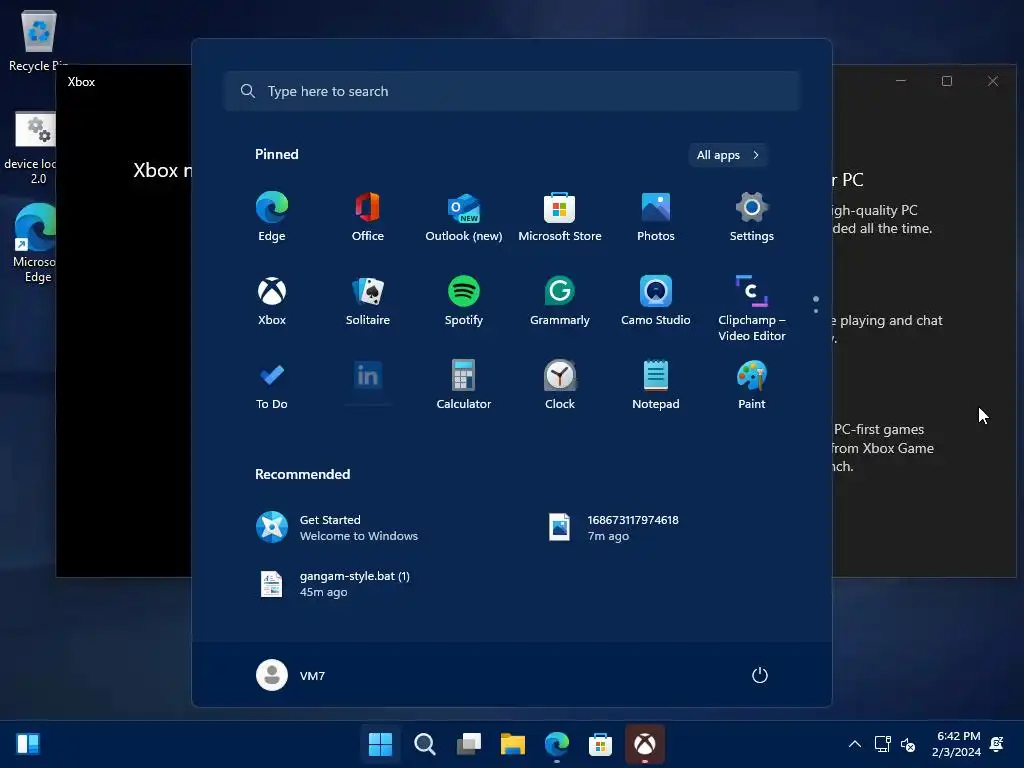
Task: Launch the Photos app
Action: [x=656, y=217]
